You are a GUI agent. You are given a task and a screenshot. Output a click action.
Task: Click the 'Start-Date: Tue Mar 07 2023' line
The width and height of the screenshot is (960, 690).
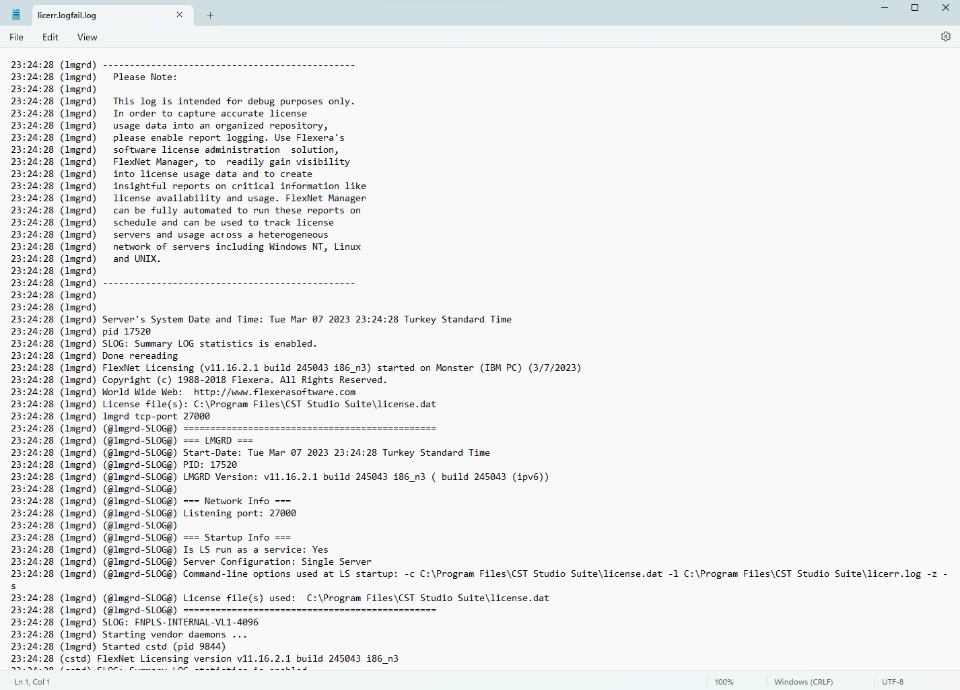point(336,452)
